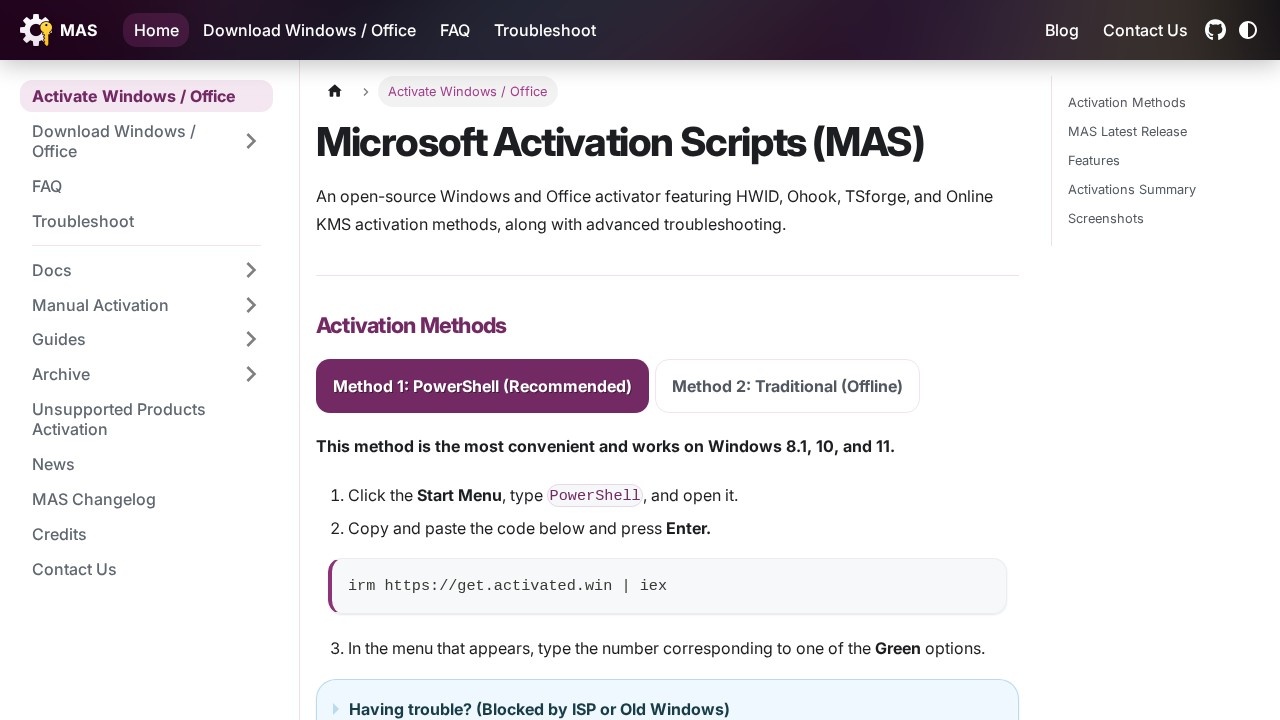Viewport: 1280px width, 720px height.
Task: Expand the Guides sidebar chevron
Action: [251, 339]
